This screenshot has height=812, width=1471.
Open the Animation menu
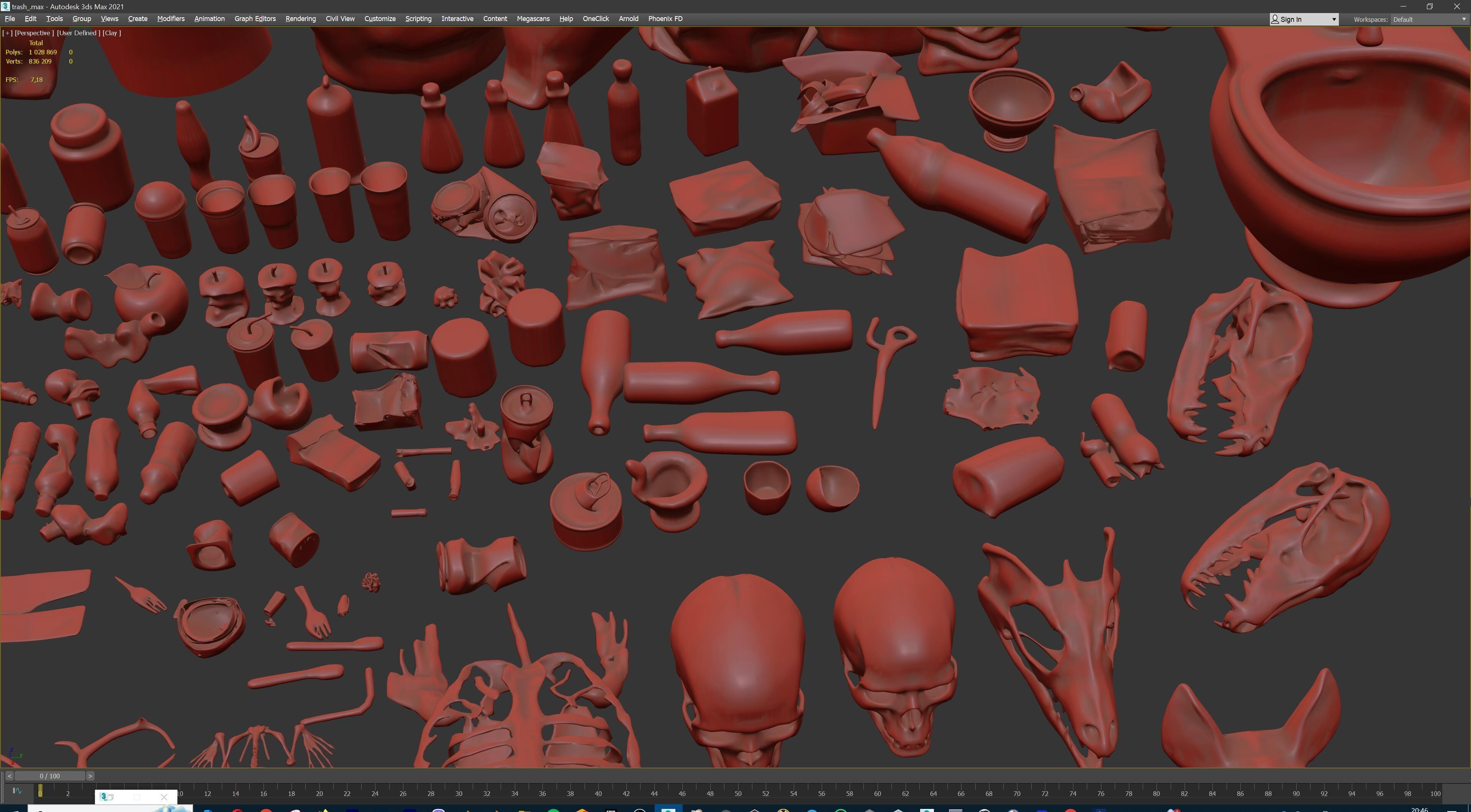click(209, 19)
